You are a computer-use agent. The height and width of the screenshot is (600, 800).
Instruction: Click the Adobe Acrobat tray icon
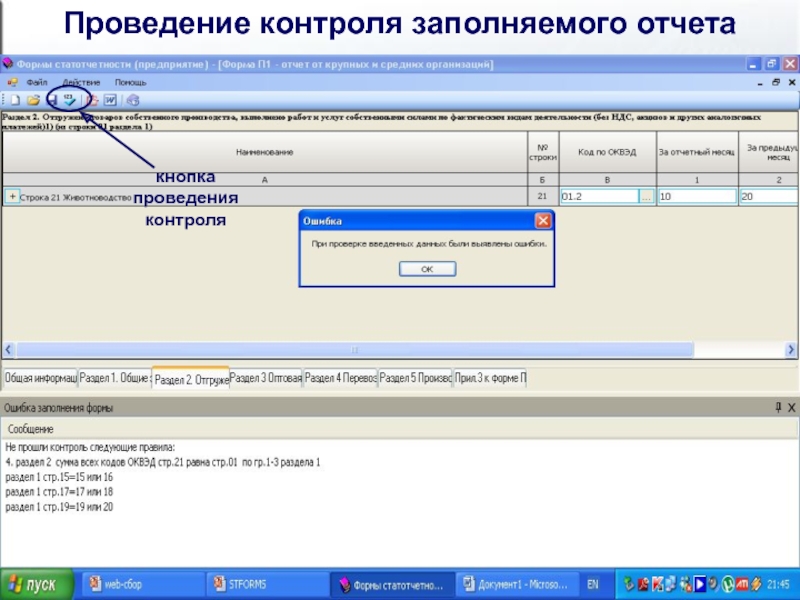point(643,584)
